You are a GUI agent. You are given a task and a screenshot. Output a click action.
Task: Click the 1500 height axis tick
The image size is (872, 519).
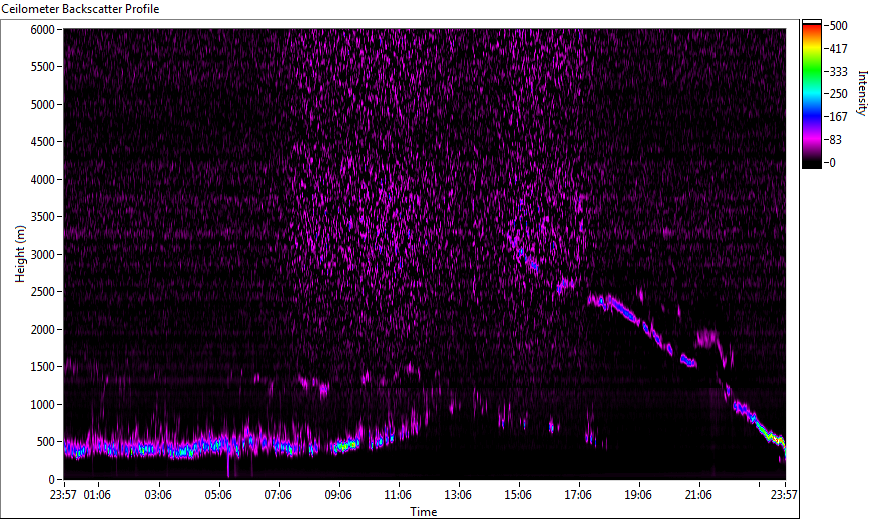[x=43, y=367]
